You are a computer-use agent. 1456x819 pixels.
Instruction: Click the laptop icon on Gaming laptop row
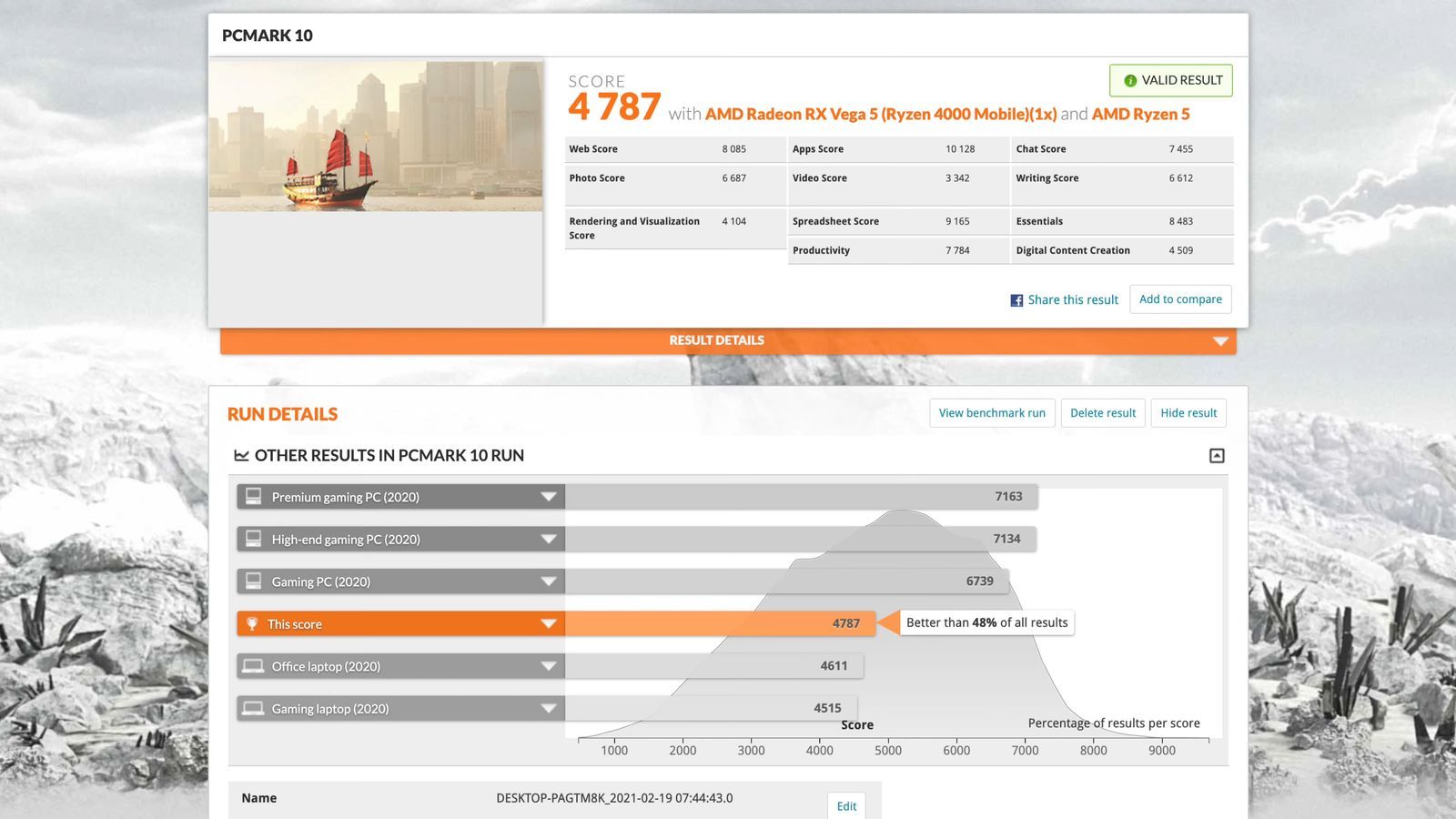[x=254, y=708]
